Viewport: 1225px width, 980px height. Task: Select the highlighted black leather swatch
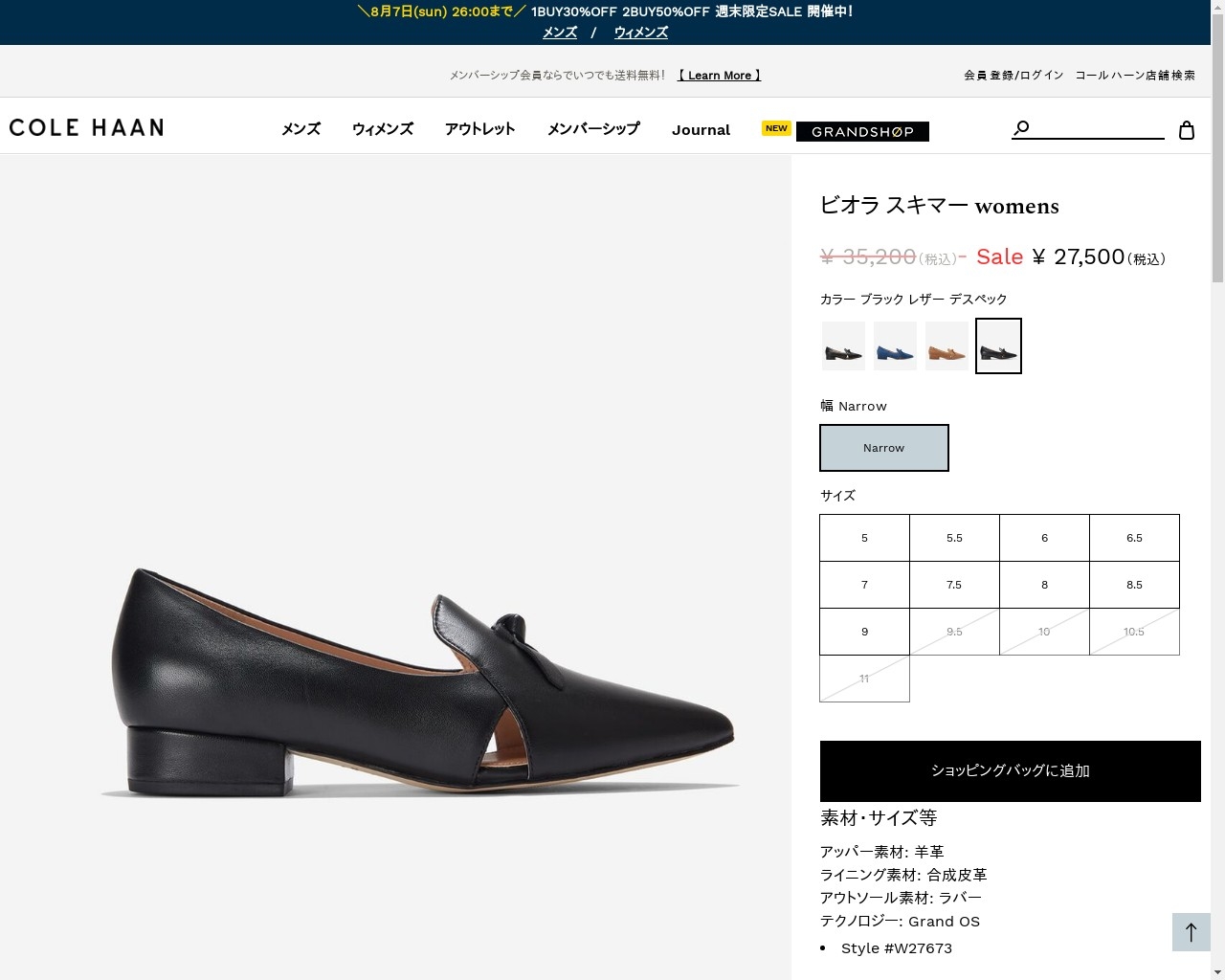click(x=998, y=345)
